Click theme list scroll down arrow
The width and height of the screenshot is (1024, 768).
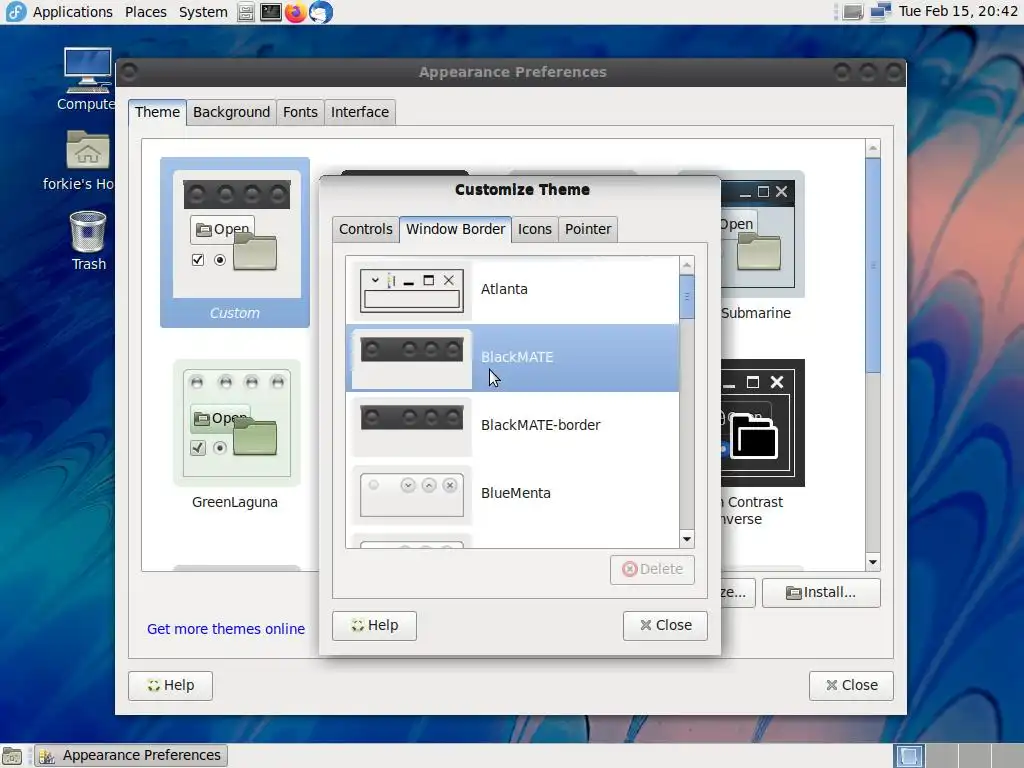click(x=873, y=562)
